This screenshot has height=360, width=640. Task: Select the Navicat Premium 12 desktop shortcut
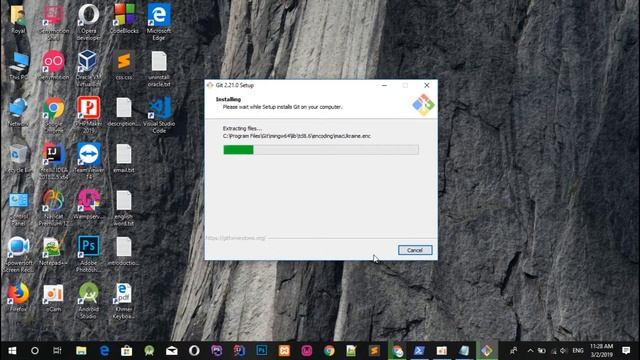[x=53, y=208]
